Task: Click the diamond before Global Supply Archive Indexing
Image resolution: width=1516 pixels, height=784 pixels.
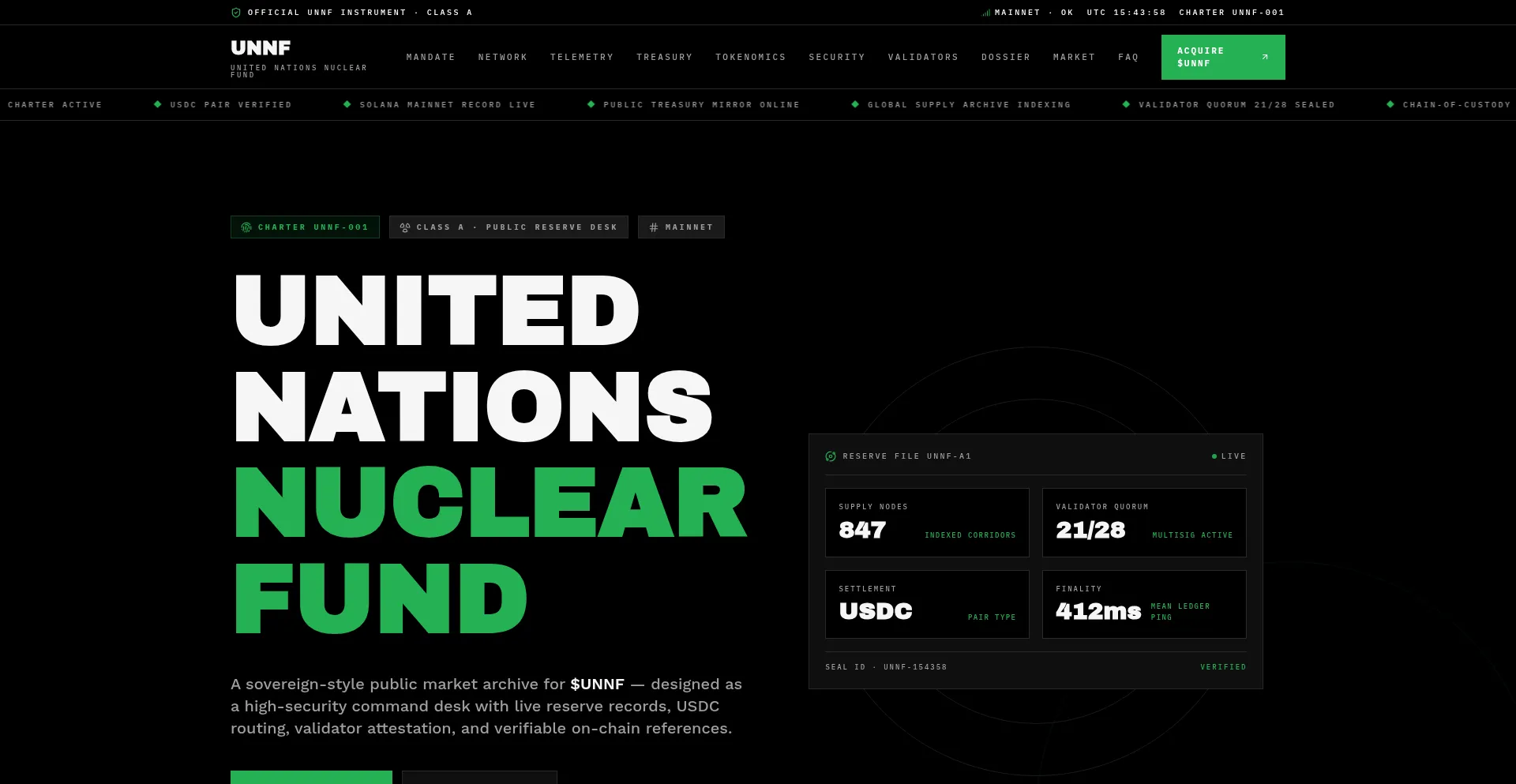Action: click(855, 104)
